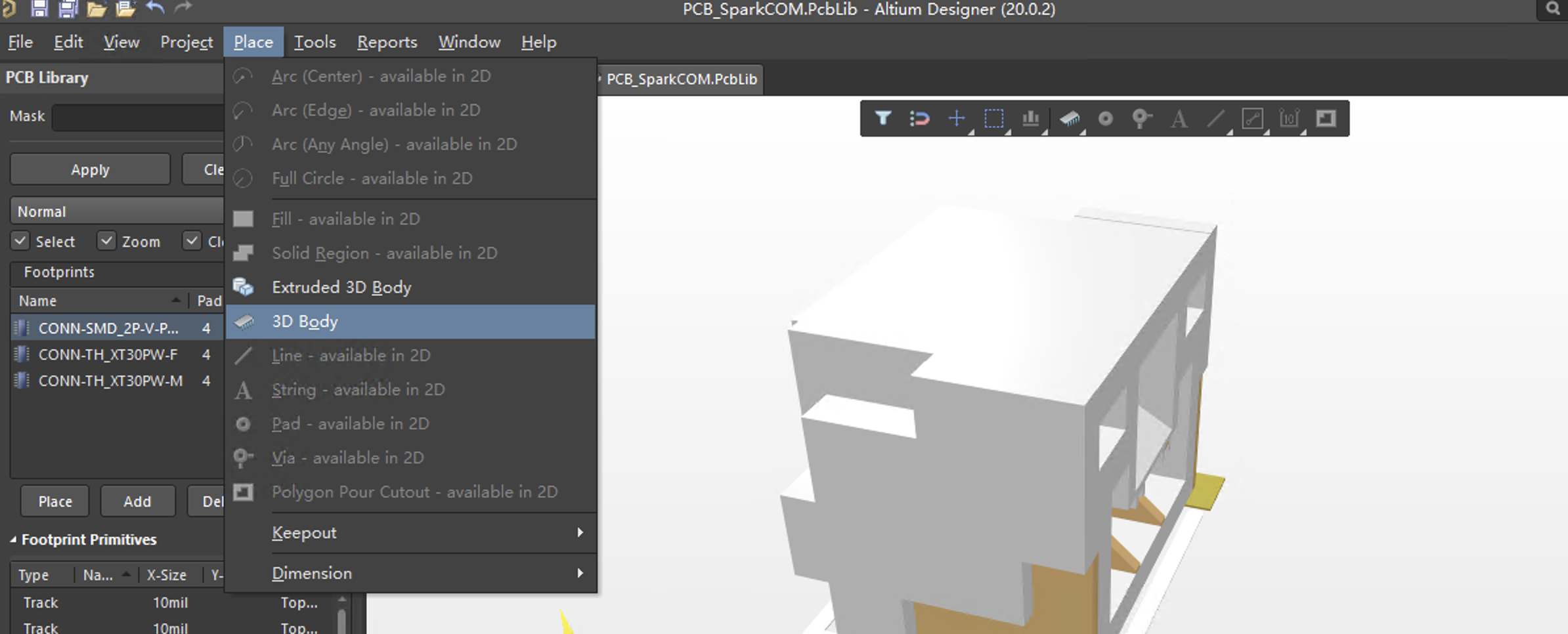This screenshot has width=1568, height=634.
Task: Click the Place 3D Body chip toolbar icon
Action: coord(1069,119)
